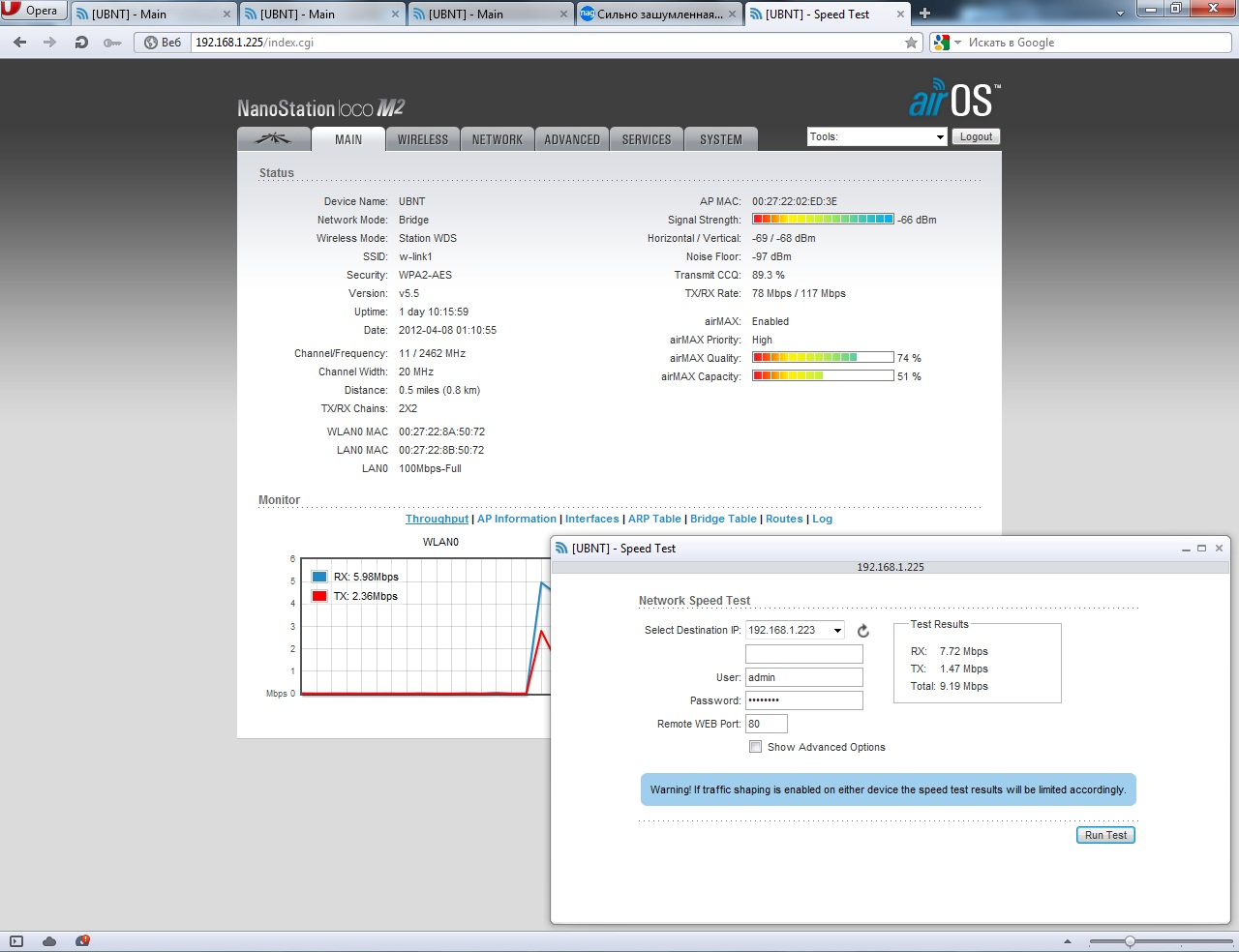Screen dimensions: 1239x952
Task: Click the TX/RX Rate value 78 Mbps / 117 Mbps
Action: 799,293
